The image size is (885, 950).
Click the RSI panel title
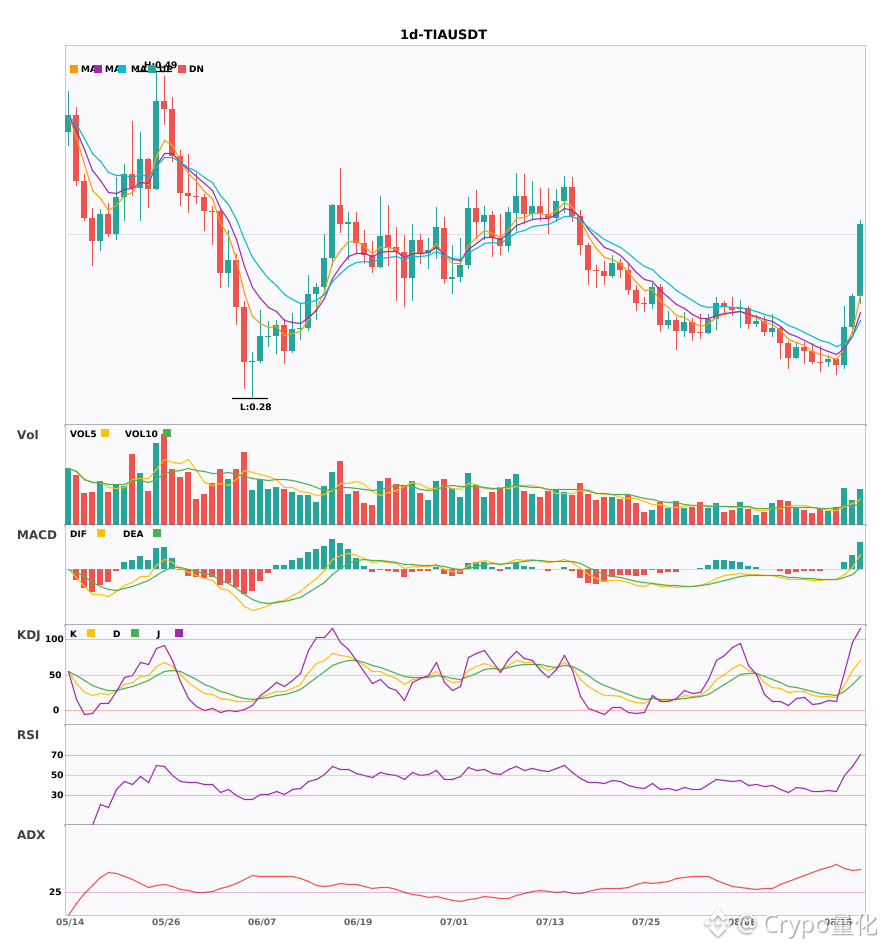(28, 735)
